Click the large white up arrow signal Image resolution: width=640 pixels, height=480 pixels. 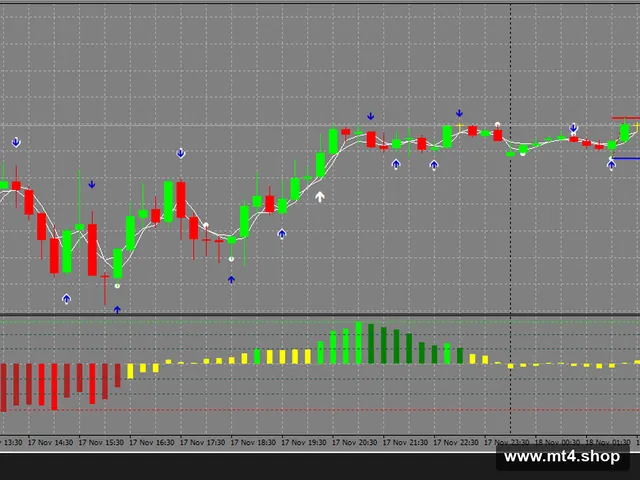point(320,197)
